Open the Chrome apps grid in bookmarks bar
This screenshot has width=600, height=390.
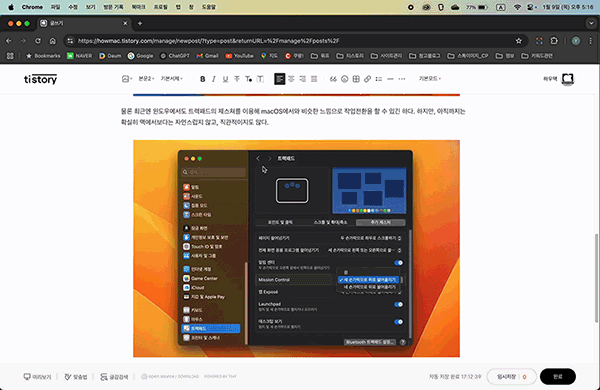pyautogui.click(x=10, y=56)
